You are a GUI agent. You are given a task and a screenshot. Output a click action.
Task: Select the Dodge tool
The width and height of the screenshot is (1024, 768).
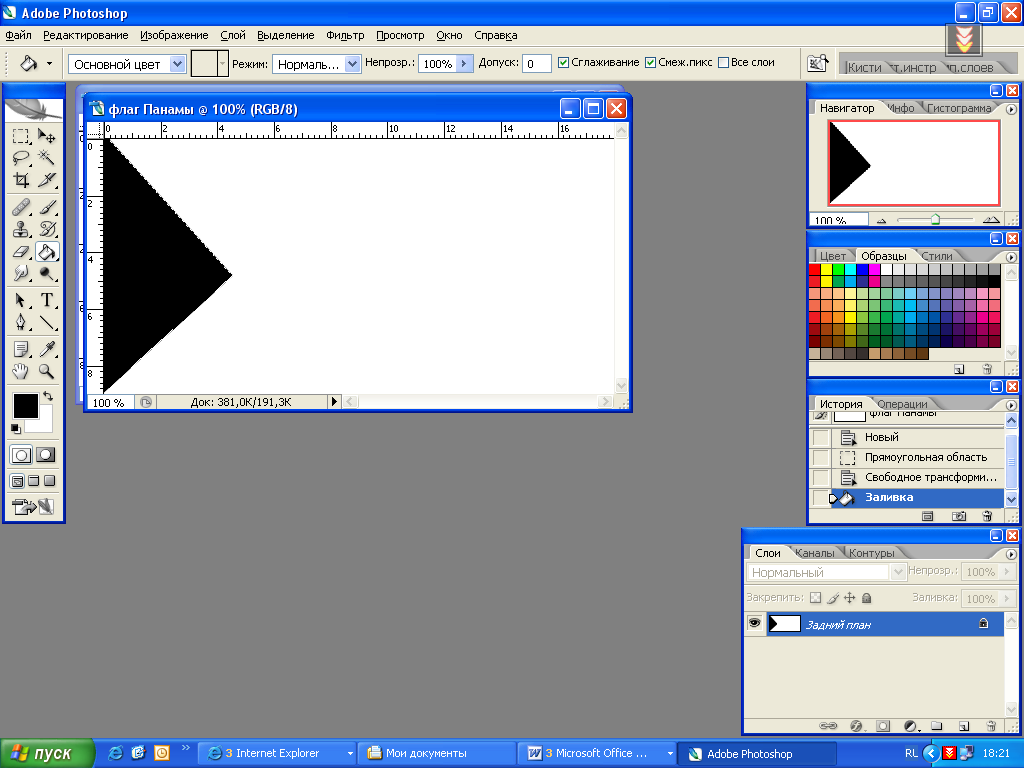(x=46, y=273)
